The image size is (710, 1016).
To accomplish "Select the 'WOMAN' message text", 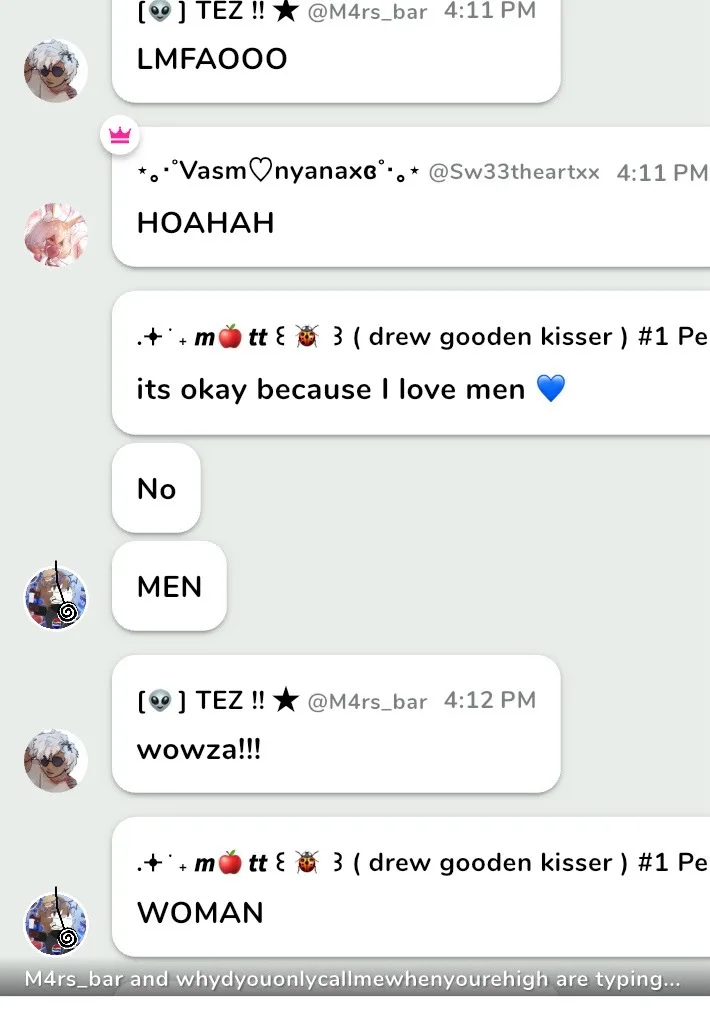I will point(200,912).
